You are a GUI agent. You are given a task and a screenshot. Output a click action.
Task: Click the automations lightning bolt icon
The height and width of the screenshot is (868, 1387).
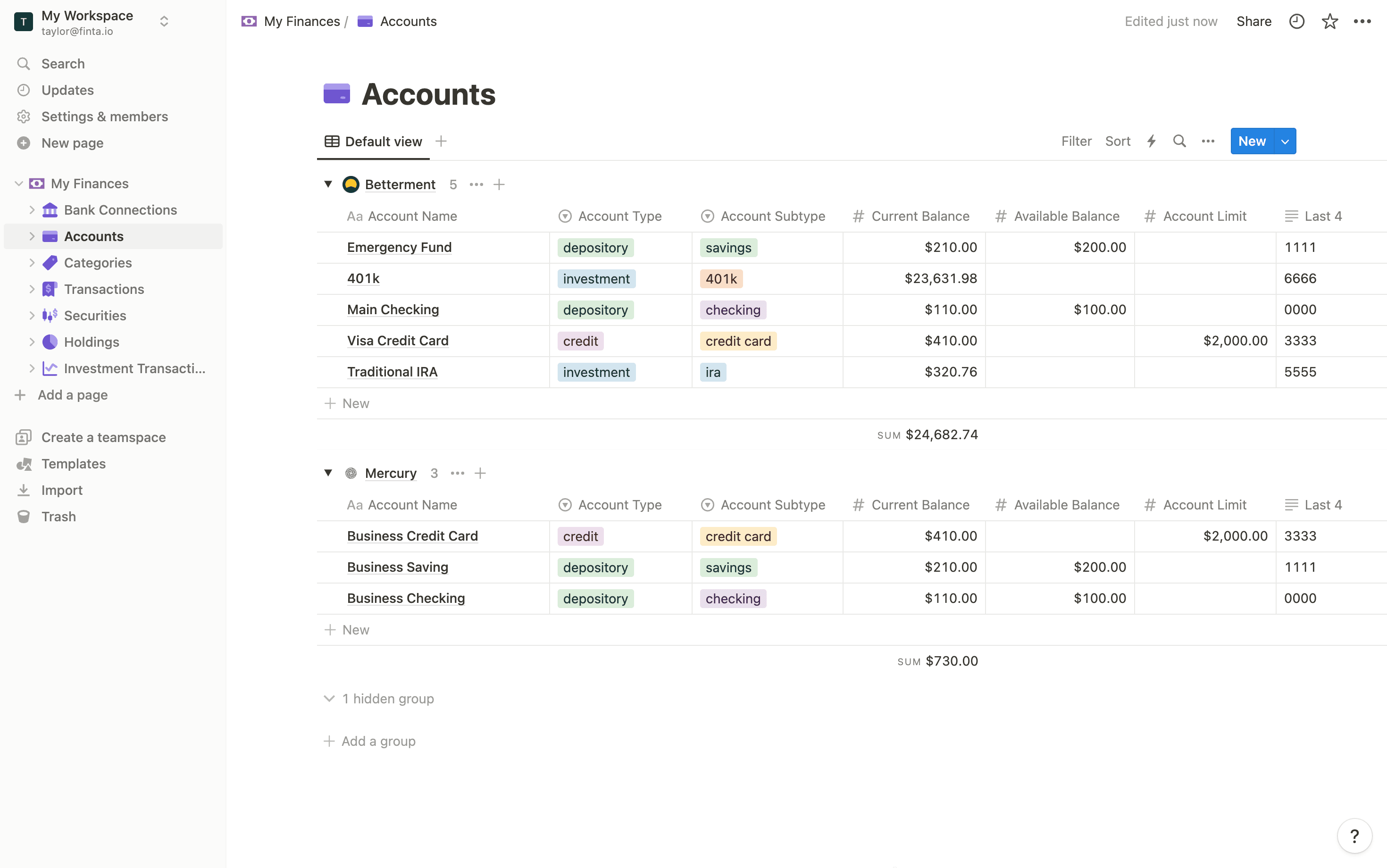pos(1151,141)
